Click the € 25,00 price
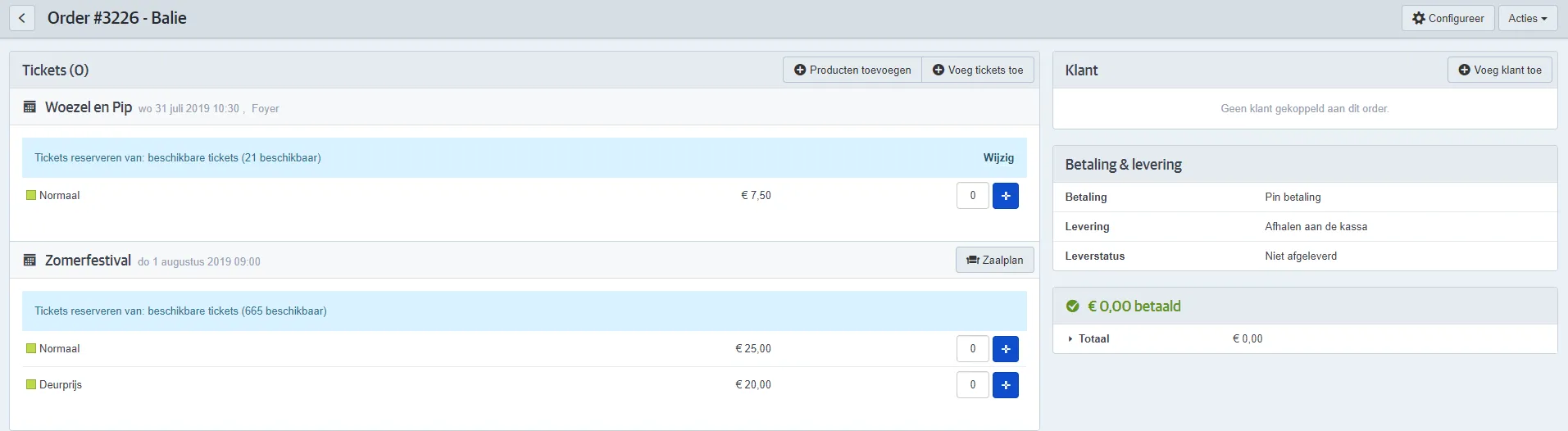Image resolution: width=1568 pixels, height=431 pixels. [753, 348]
